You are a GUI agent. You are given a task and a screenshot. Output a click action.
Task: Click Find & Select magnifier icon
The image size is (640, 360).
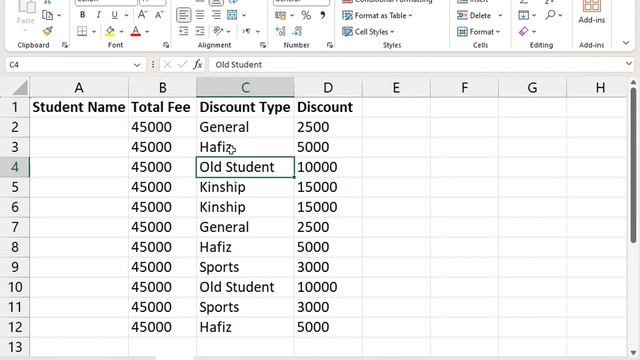pos(550,15)
